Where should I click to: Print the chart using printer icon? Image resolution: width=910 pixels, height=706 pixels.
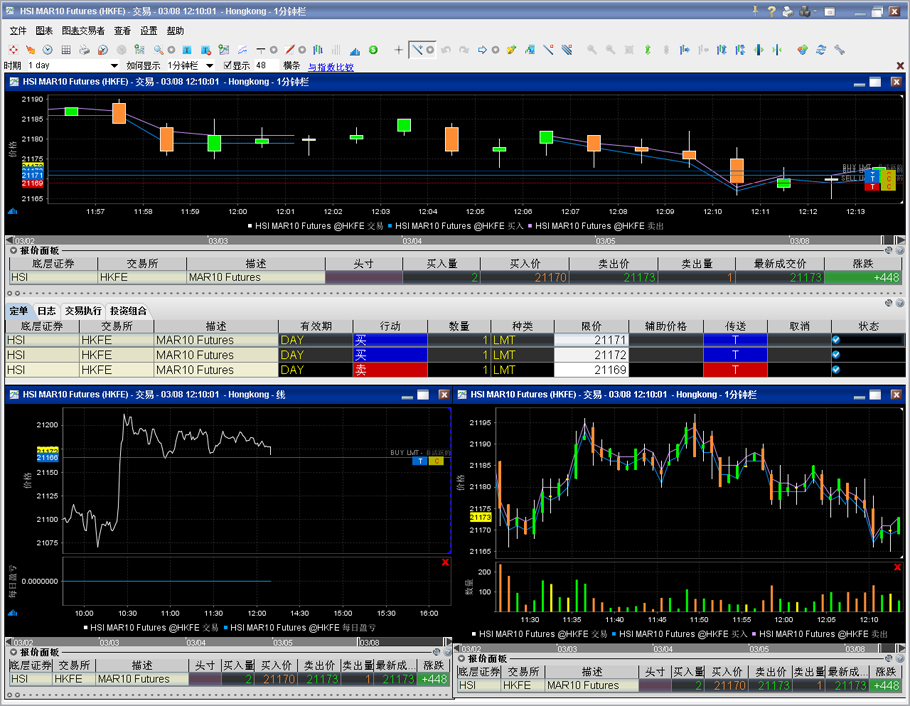[85, 50]
